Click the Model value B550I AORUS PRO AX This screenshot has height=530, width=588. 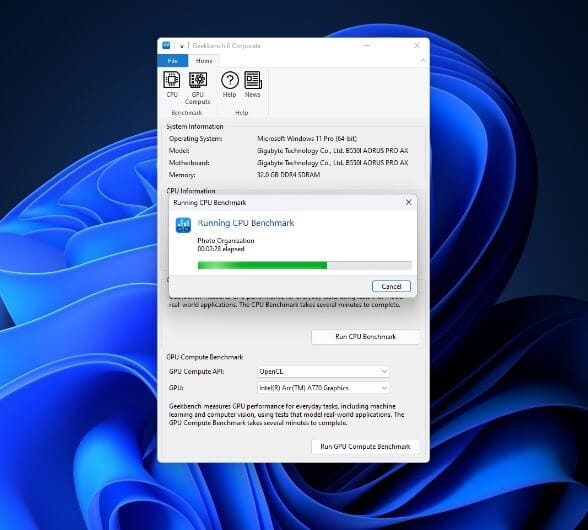point(333,150)
